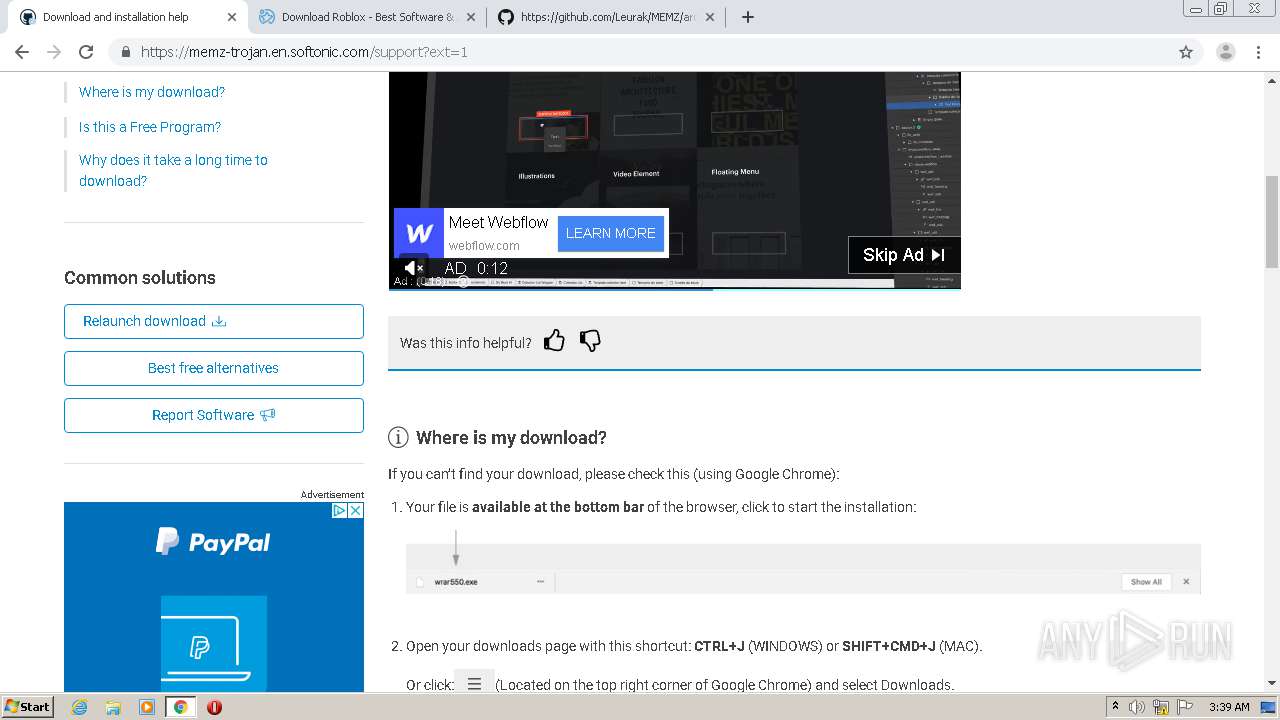Click the scrollbar down arrow
The image size is (1280, 720).
click(1272, 683)
